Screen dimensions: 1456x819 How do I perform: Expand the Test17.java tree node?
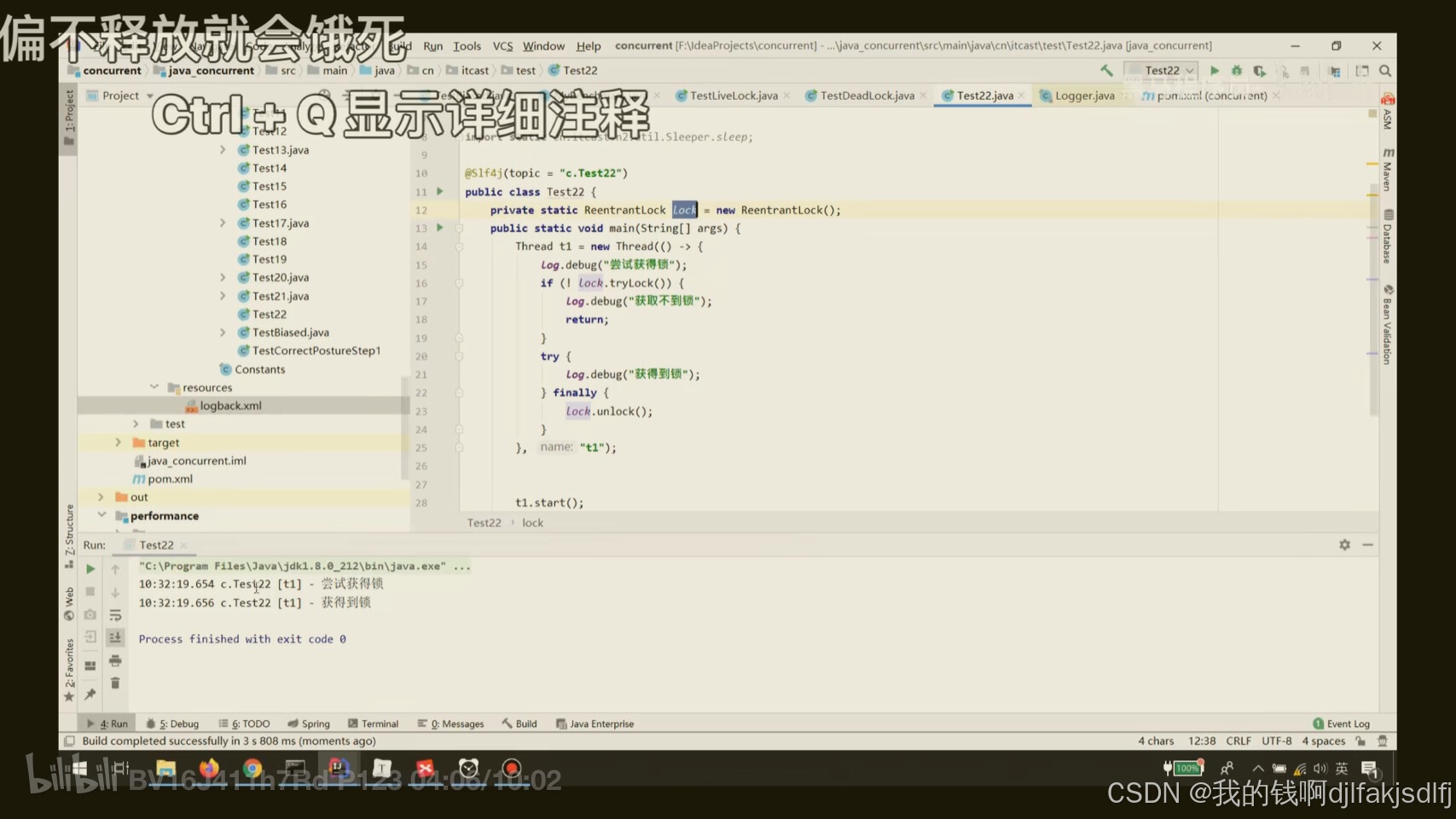pyautogui.click(x=223, y=223)
